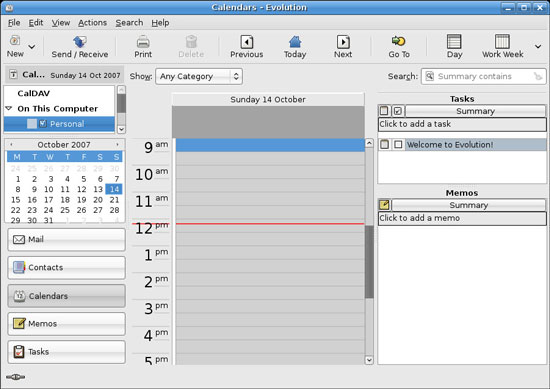
Task: Open the Any Category dropdown
Action: tap(199, 76)
